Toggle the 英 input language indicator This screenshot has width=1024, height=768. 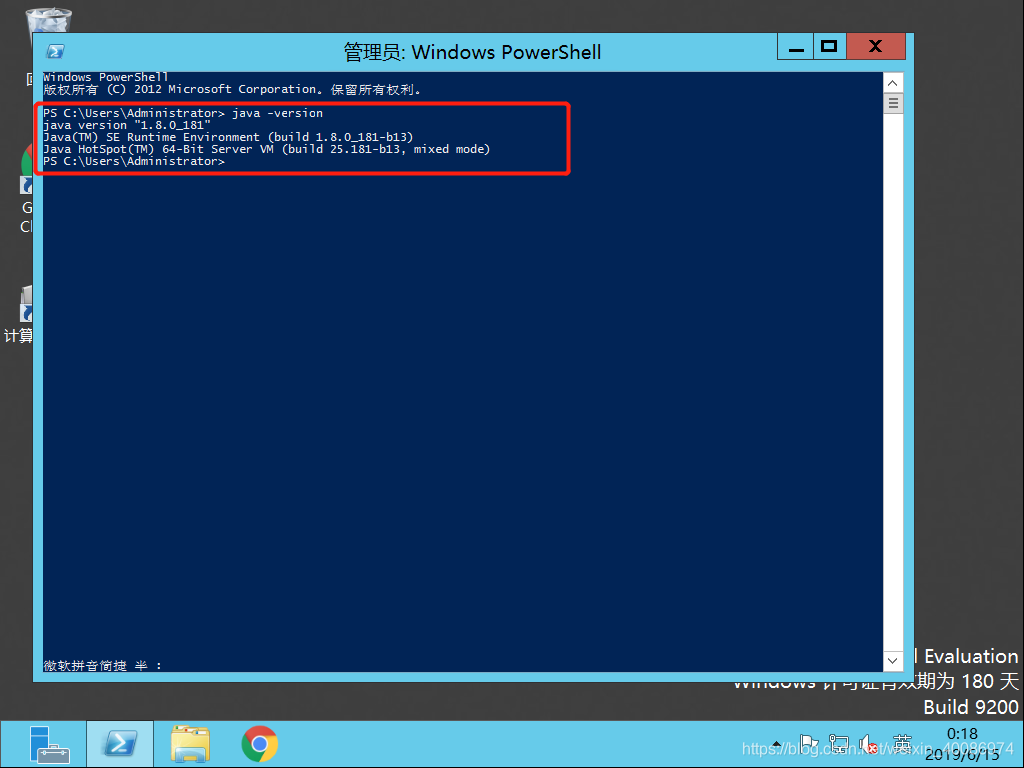(x=901, y=744)
